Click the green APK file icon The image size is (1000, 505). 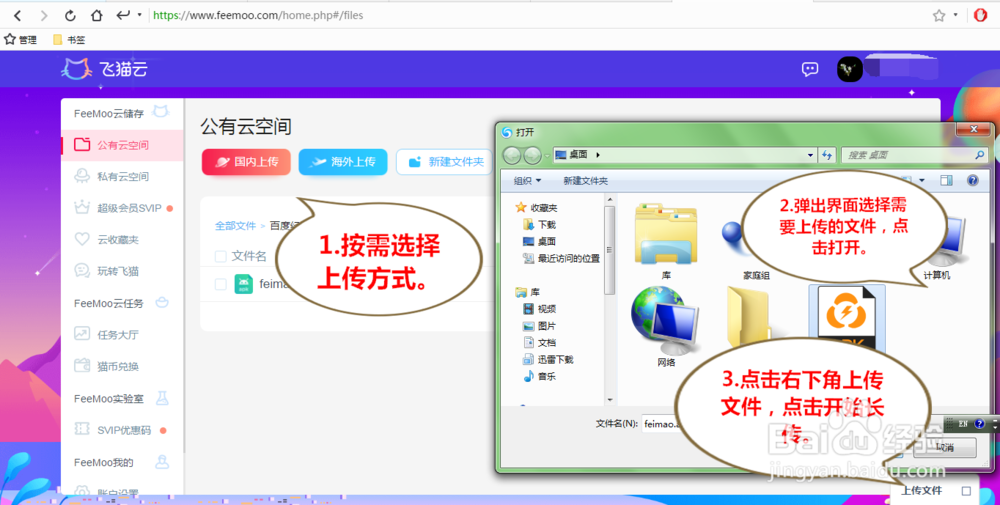[x=244, y=284]
